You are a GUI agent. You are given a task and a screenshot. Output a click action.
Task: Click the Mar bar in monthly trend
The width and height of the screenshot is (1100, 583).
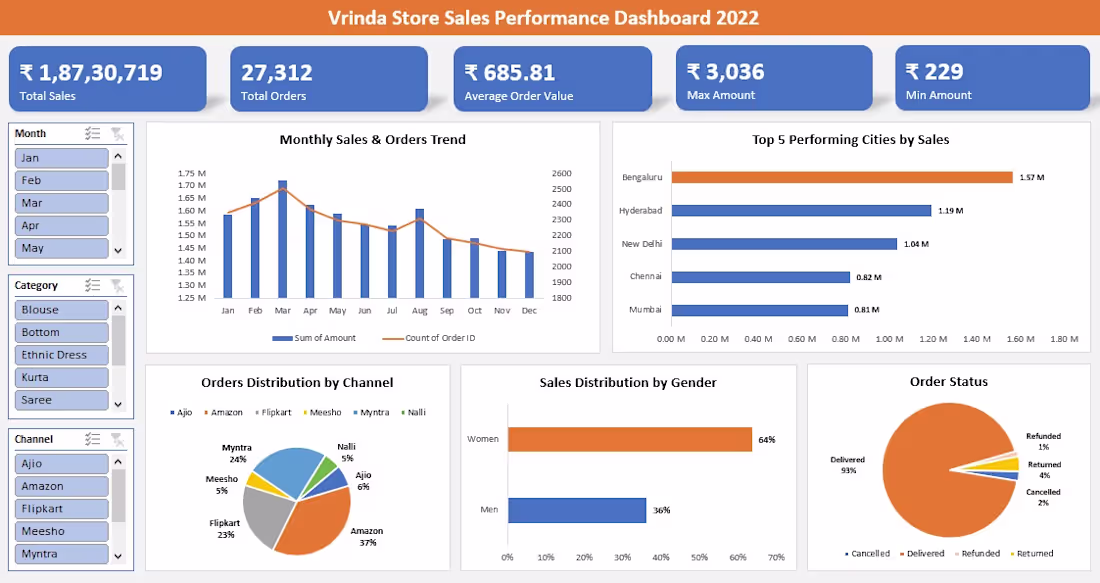(x=283, y=239)
